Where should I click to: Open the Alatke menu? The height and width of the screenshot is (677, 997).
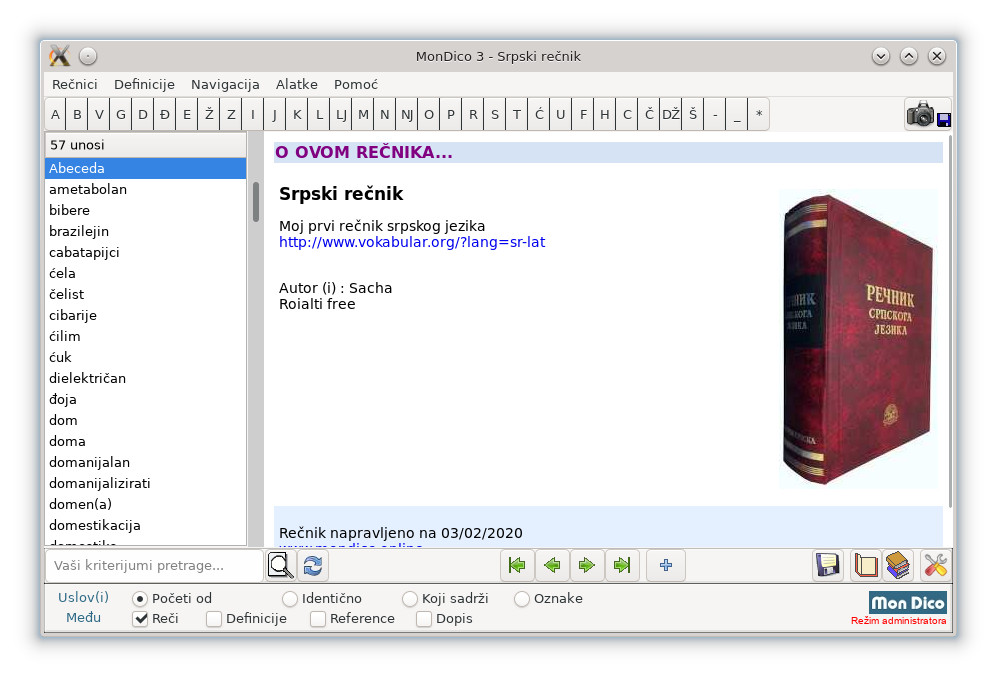tap(296, 85)
